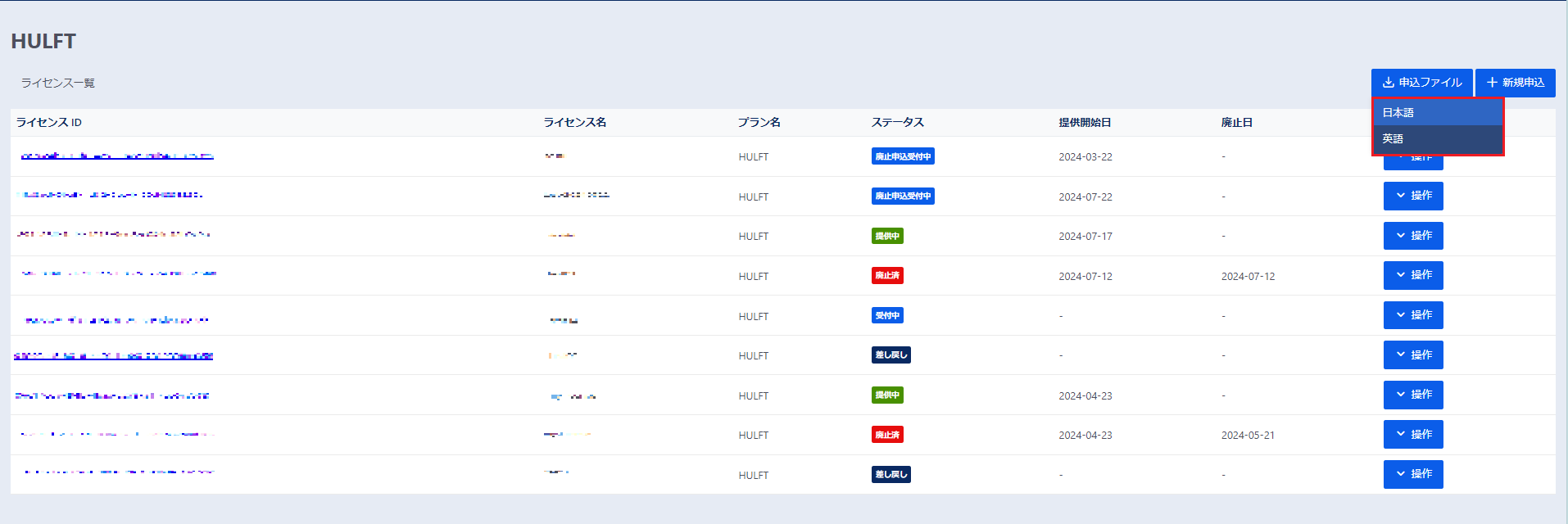Click the blue 受付中 status badge
1568x524 pixels.
[x=887, y=315]
